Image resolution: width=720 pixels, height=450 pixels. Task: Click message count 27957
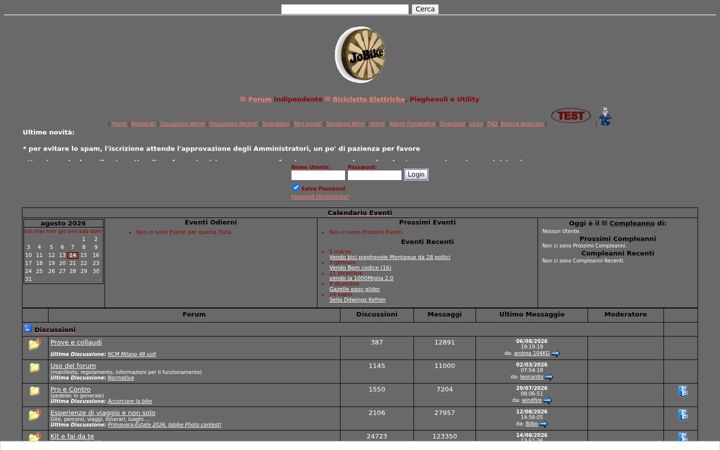click(444, 413)
